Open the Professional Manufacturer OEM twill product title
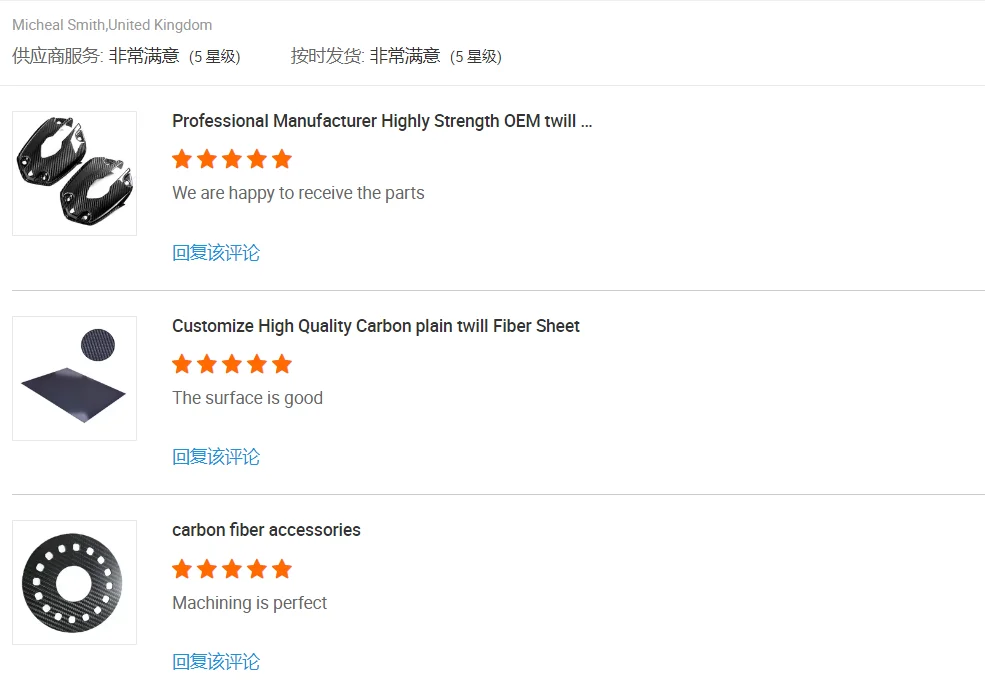The width and height of the screenshot is (985, 689). [x=382, y=121]
